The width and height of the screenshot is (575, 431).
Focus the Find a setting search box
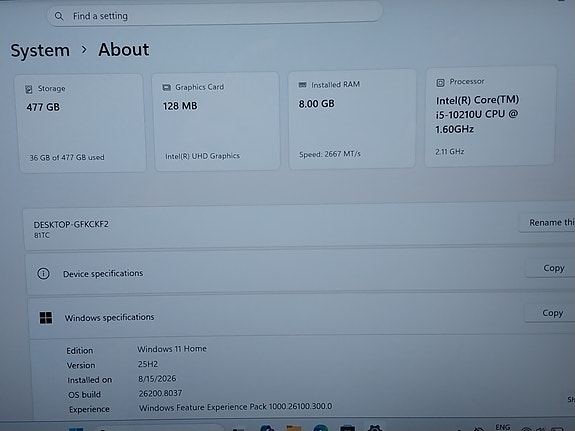215,15
